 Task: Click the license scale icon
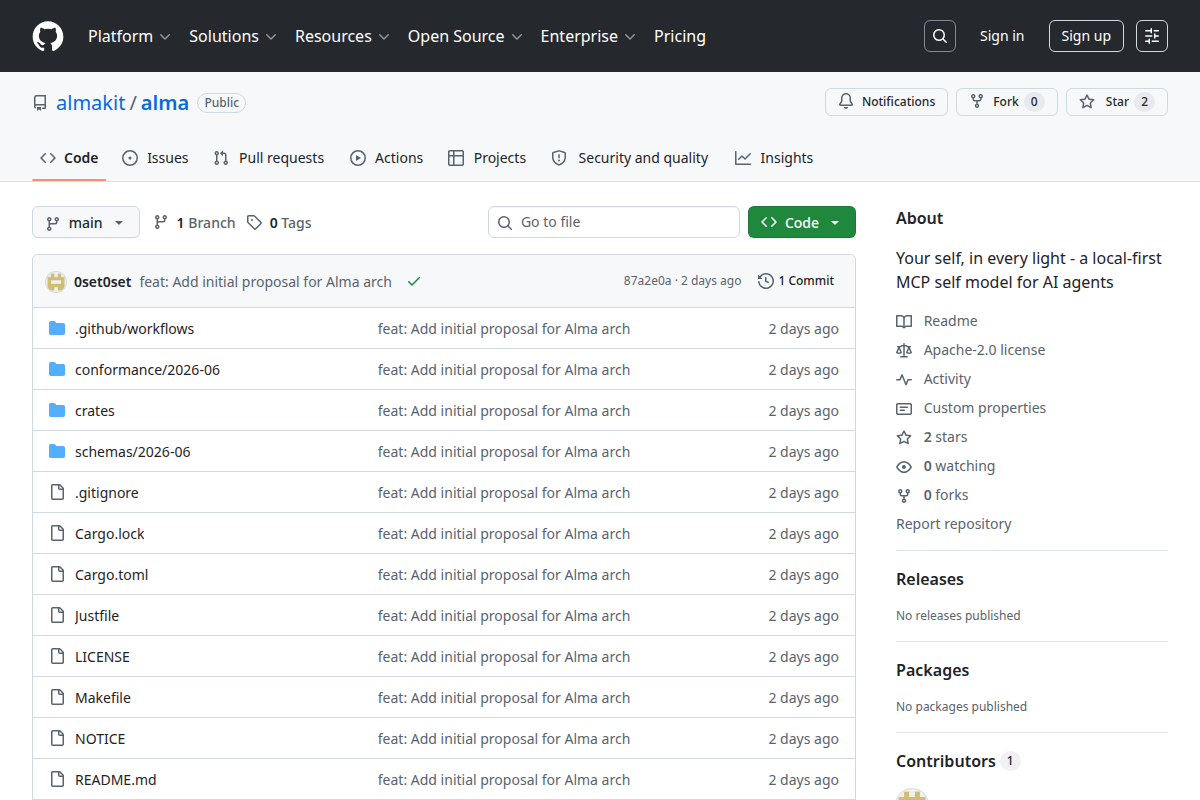pos(904,350)
